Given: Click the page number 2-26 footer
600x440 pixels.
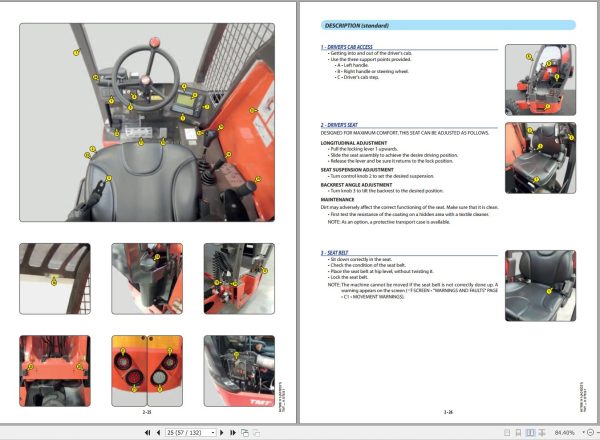Looking at the screenshot, I should [448, 412].
